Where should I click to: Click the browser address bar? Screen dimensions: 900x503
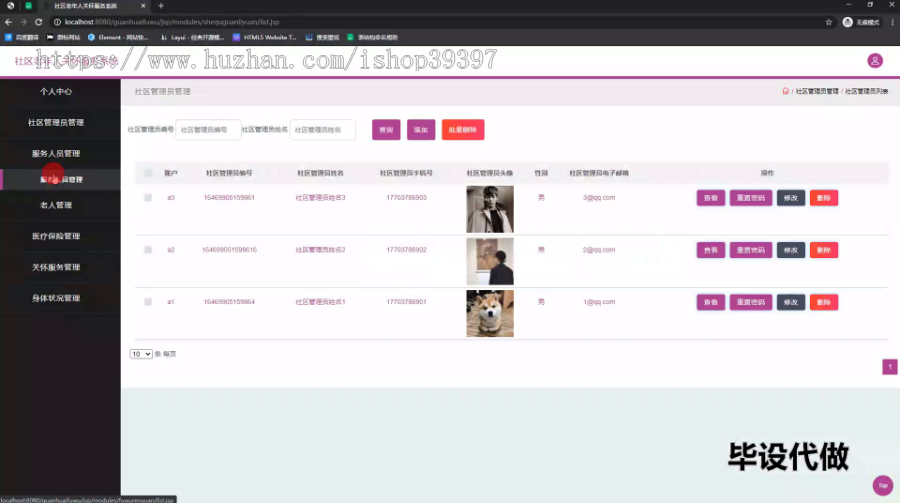[436, 22]
